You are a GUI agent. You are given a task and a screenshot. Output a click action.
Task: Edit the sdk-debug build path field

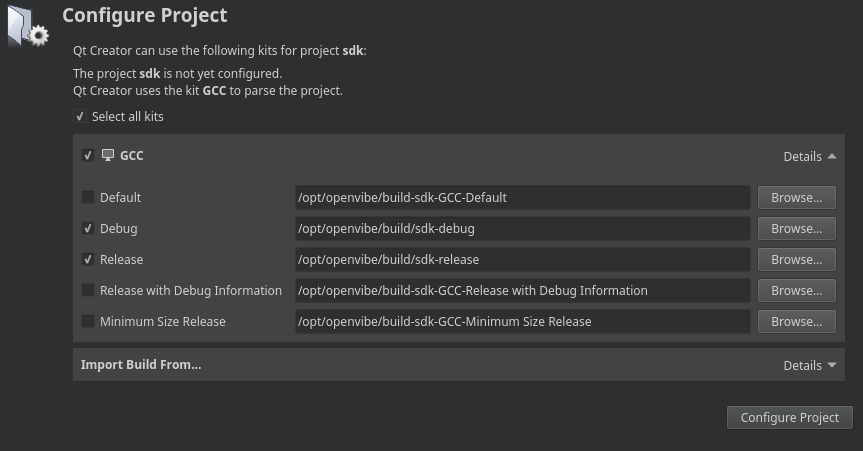pos(521,229)
